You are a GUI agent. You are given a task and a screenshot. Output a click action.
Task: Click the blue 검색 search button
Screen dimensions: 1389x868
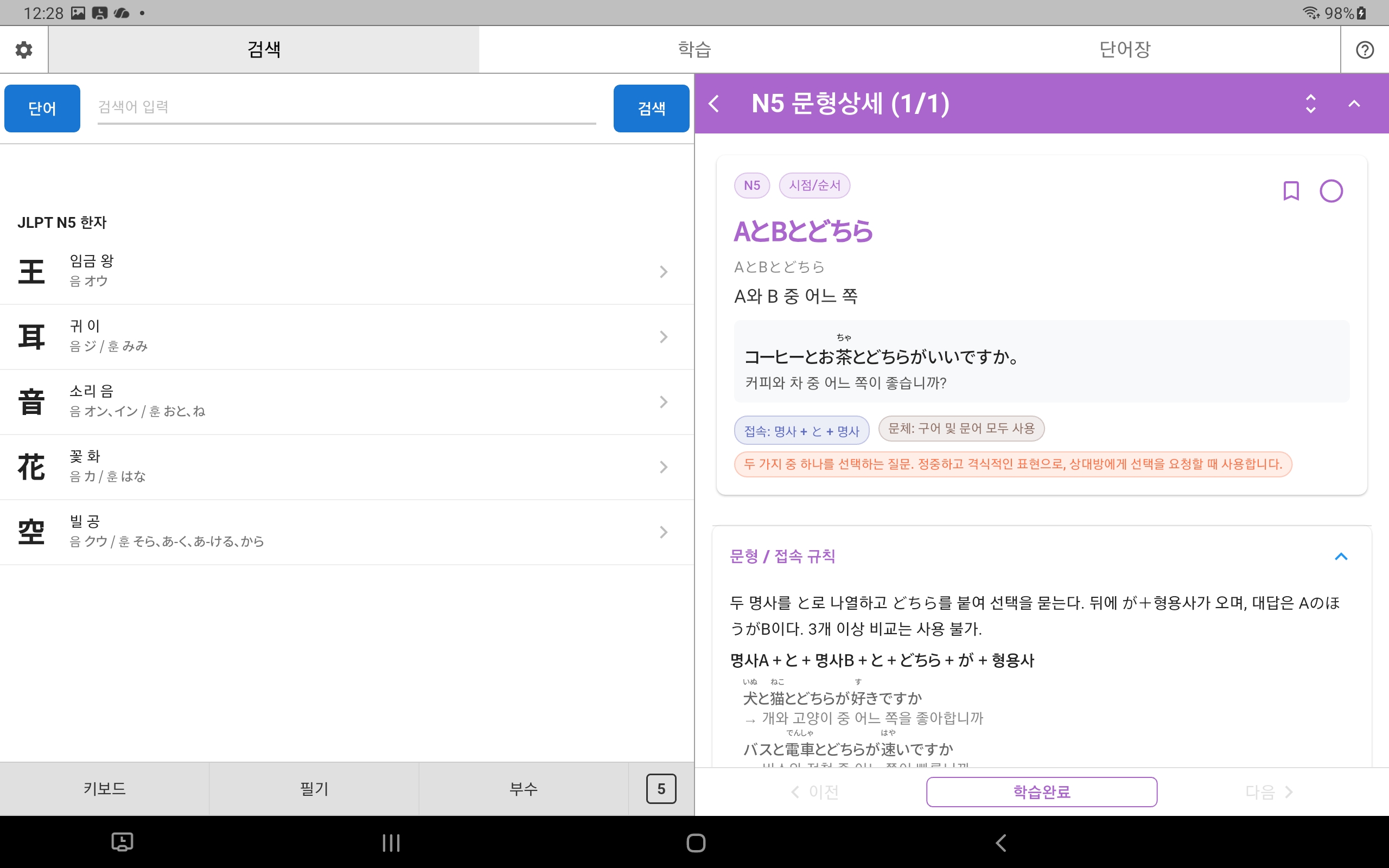pos(652,108)
